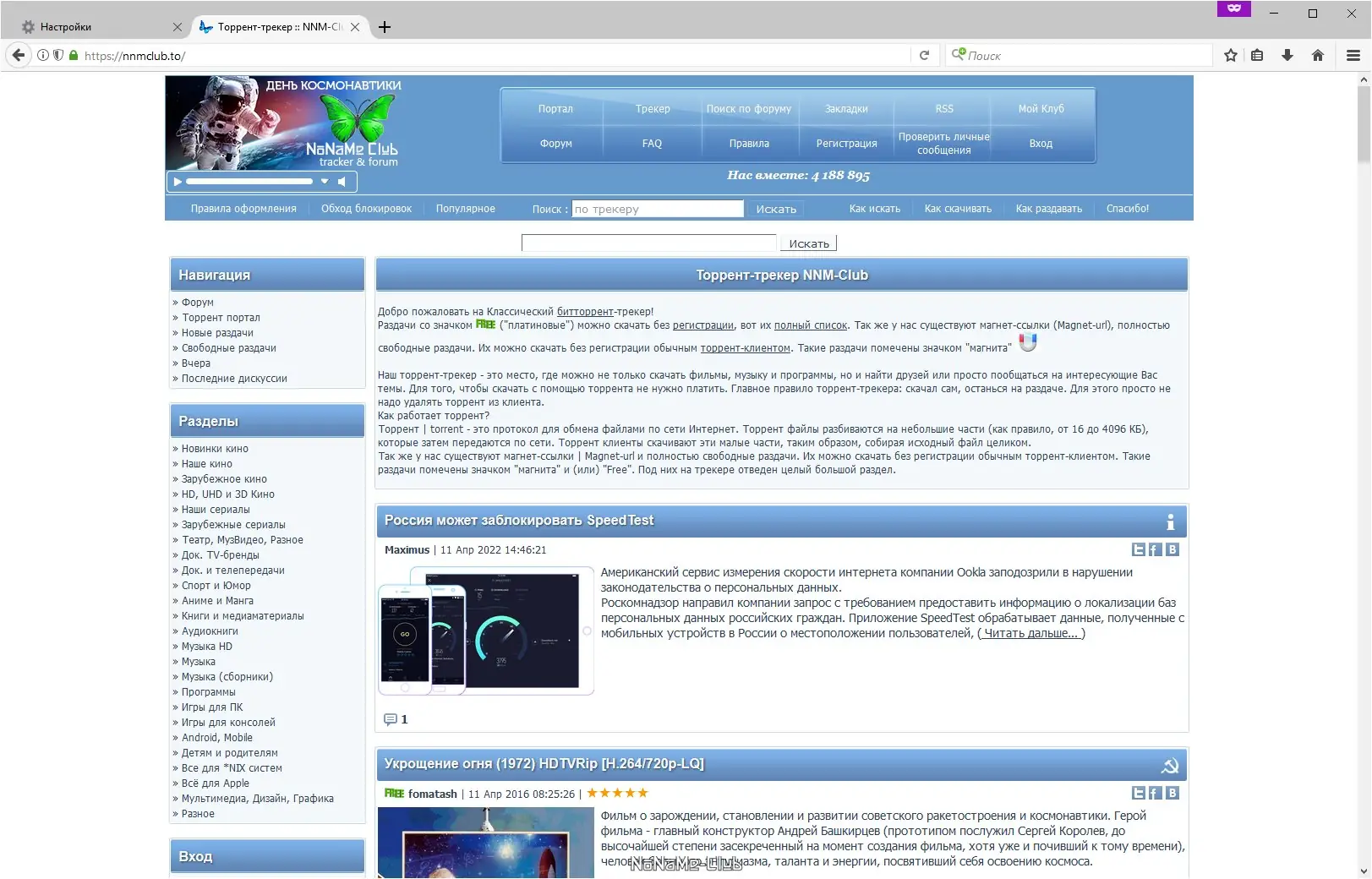Open Свободные раздачи in the navigation sidebar
The width and height of the screenshot is (1372, 879).
[229, 348]
